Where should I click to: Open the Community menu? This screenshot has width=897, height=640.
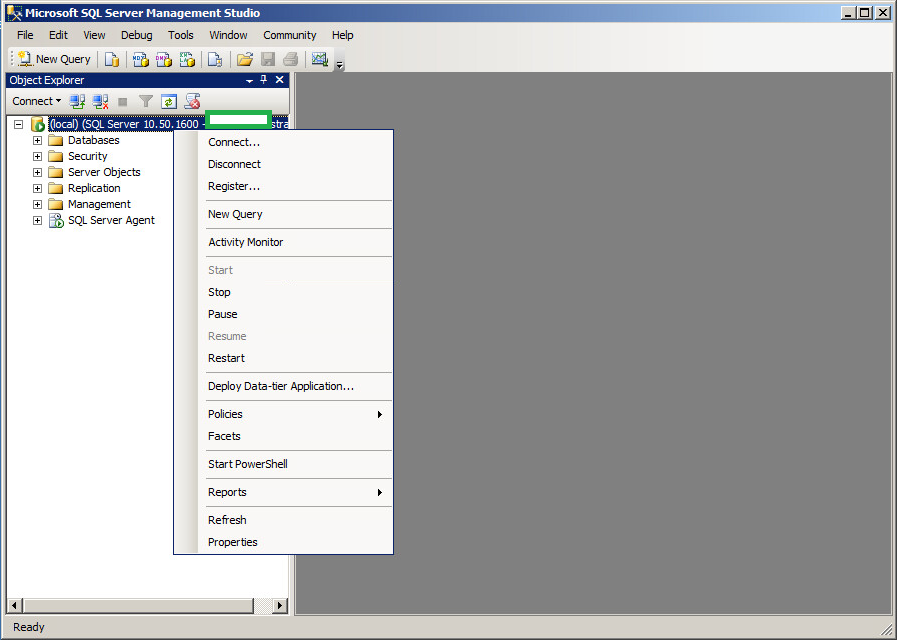pyautogui.click(x=289, y=35)
